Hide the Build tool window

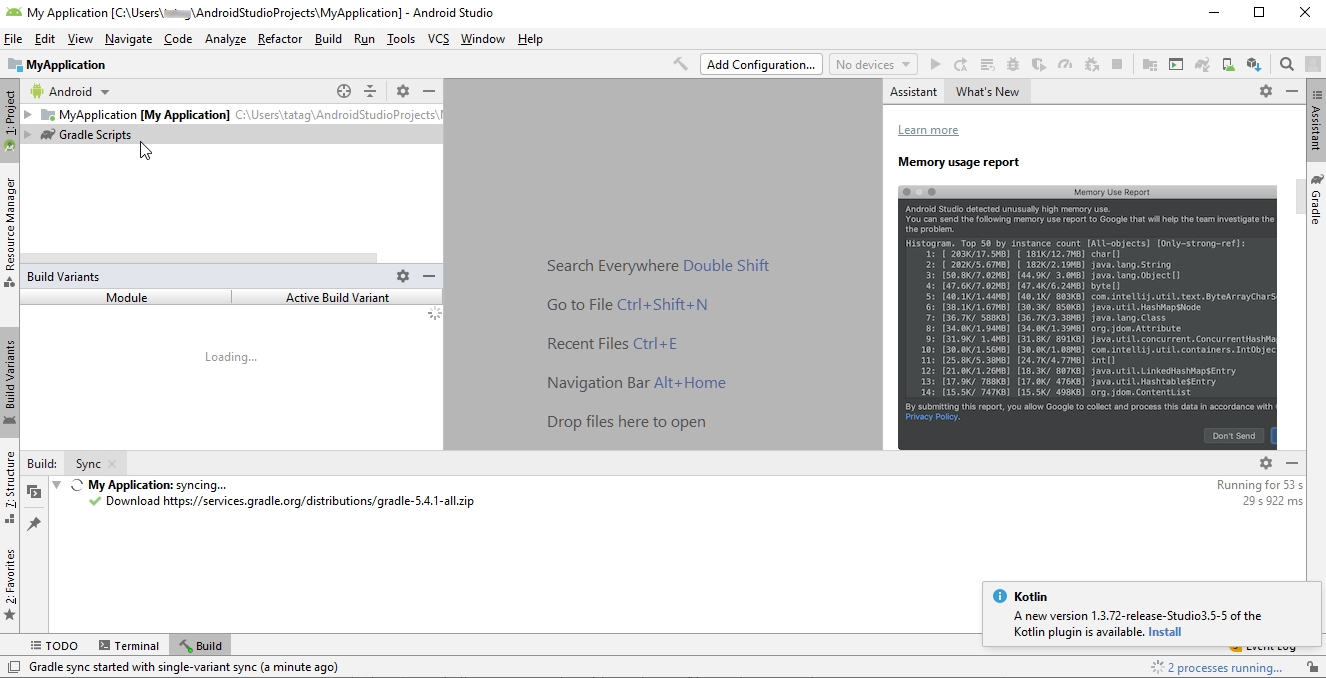coord(1292,463)
